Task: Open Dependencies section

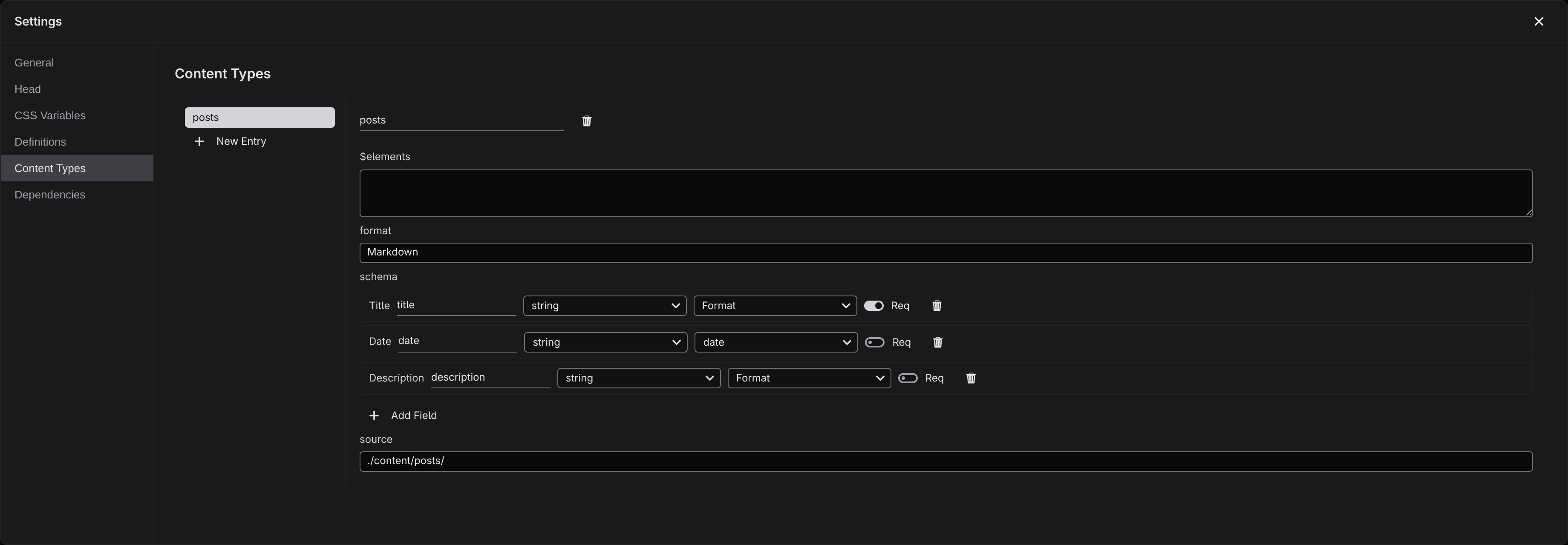Action: coord(77,195)
